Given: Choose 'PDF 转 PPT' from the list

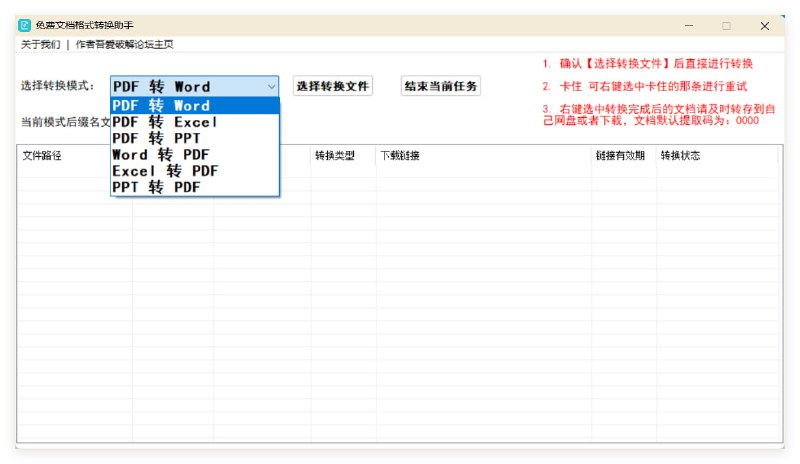Looking at the screenshot, I should (195, 138).
